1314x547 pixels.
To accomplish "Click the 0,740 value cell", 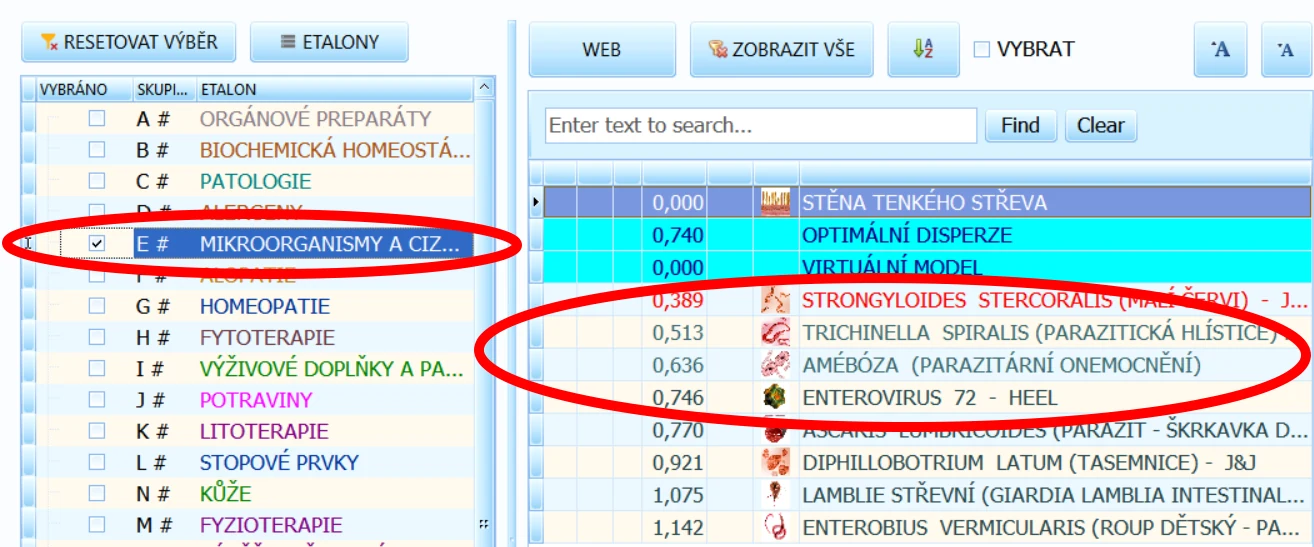I will coord(675,235).
